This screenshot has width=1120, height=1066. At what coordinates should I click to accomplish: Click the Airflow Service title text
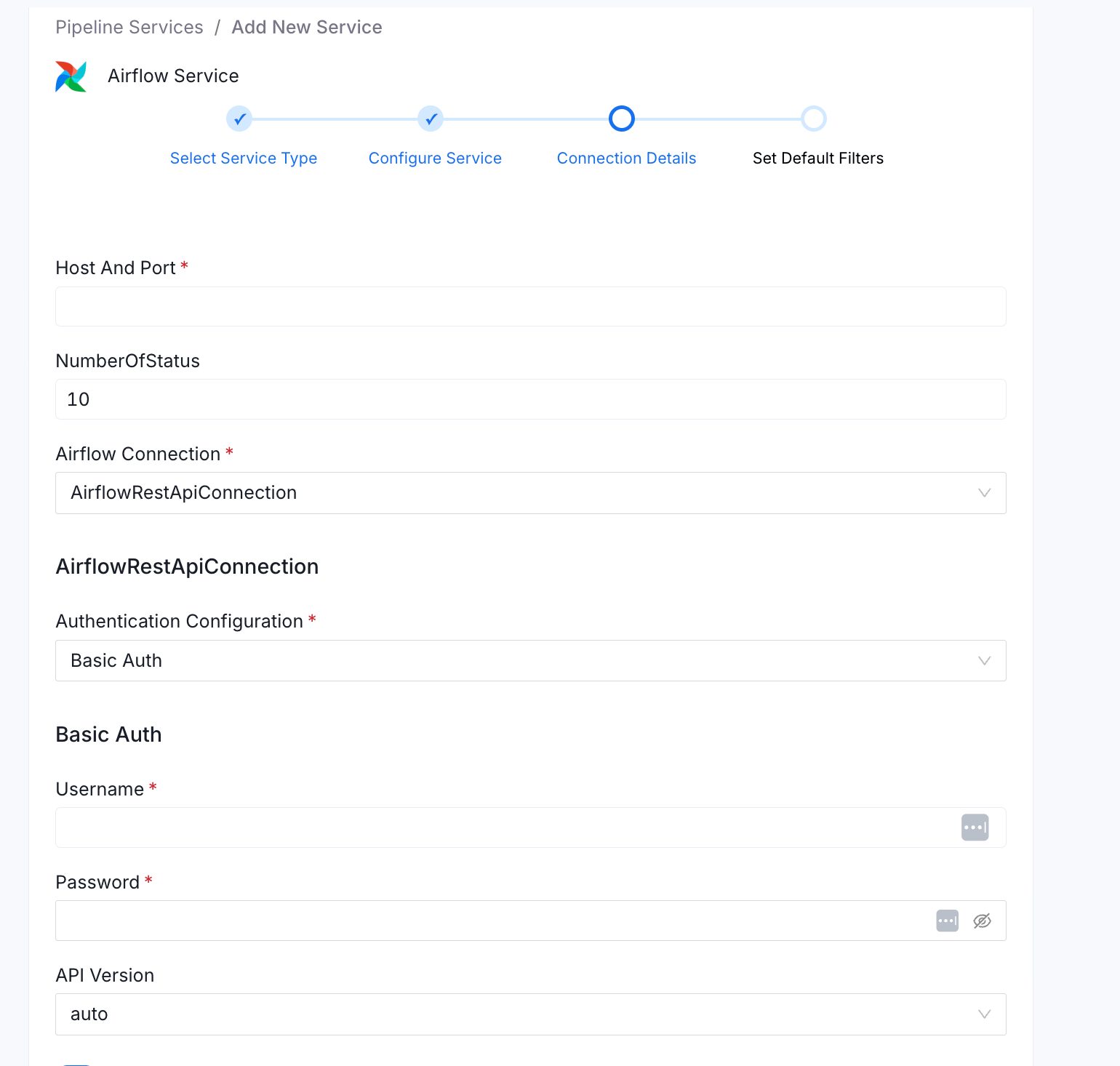click(x=173, y=76)
